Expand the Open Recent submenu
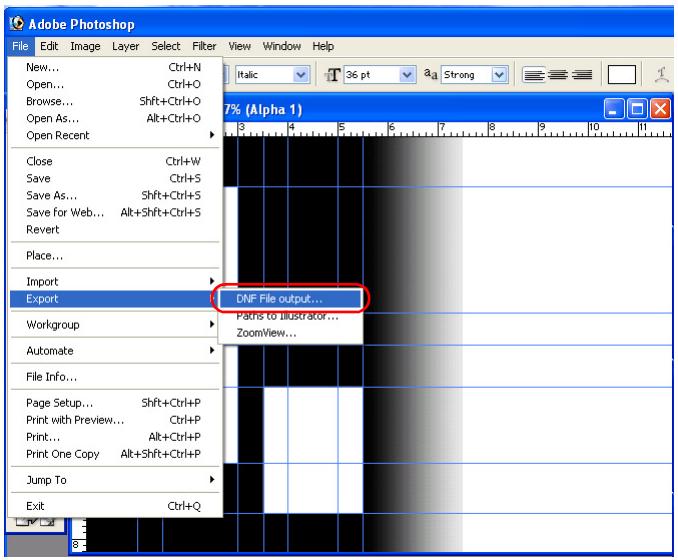 (115, 135)
